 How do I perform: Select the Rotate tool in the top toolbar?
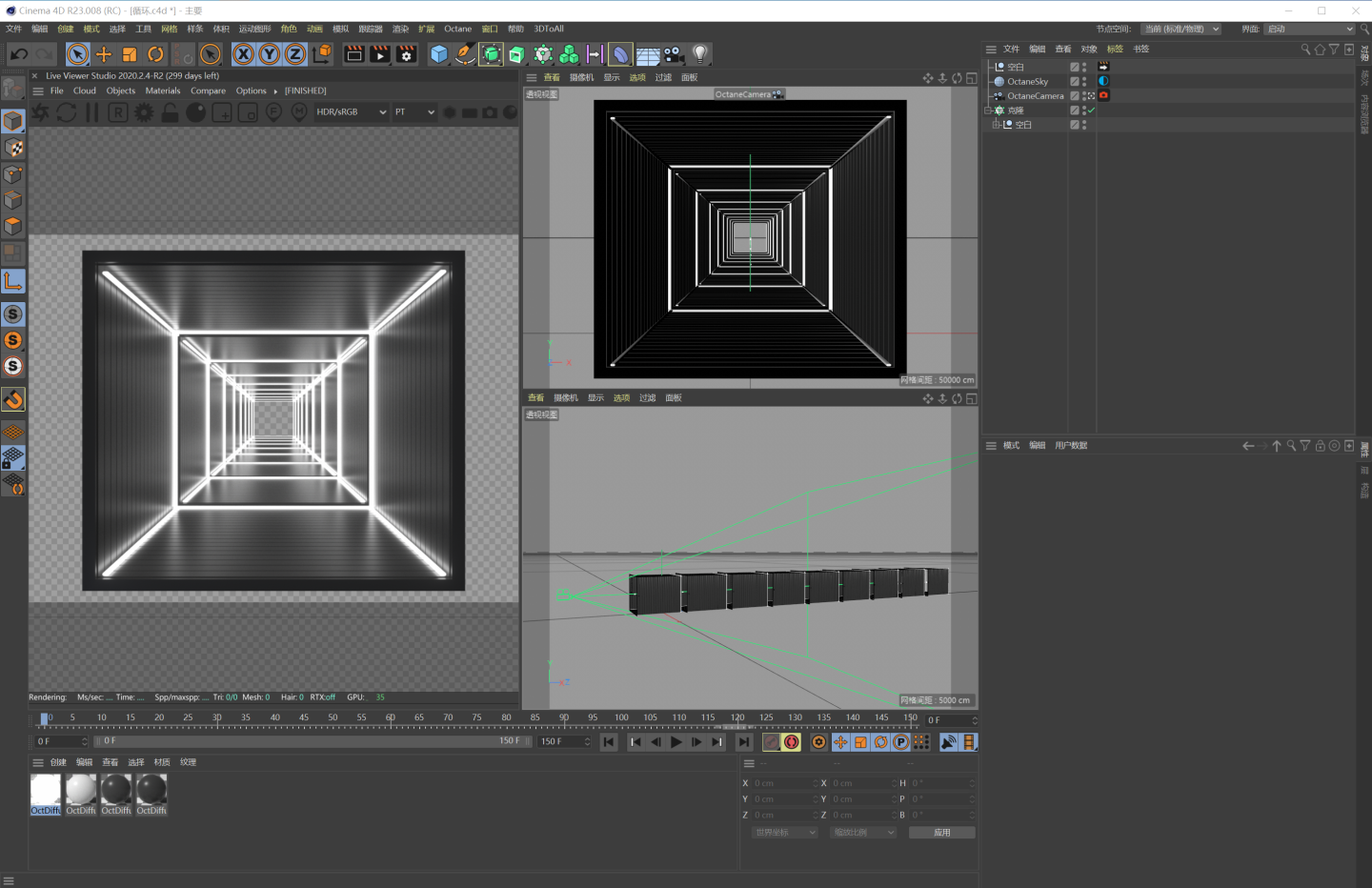coord(155,54)
